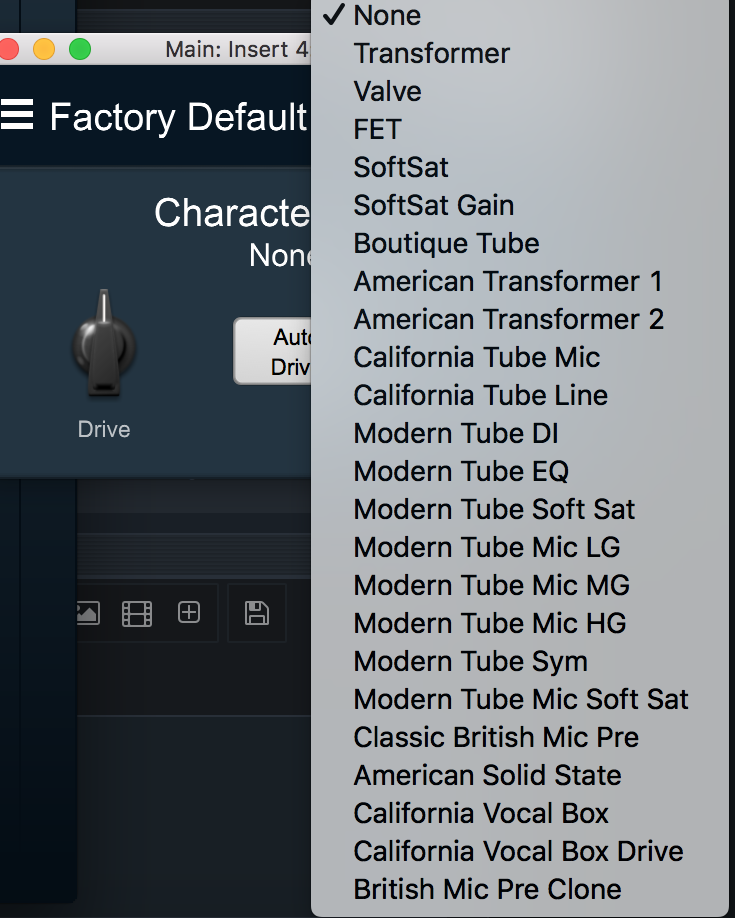Select Valve from the dropdown list
The image size is (735, 918).
387,92
